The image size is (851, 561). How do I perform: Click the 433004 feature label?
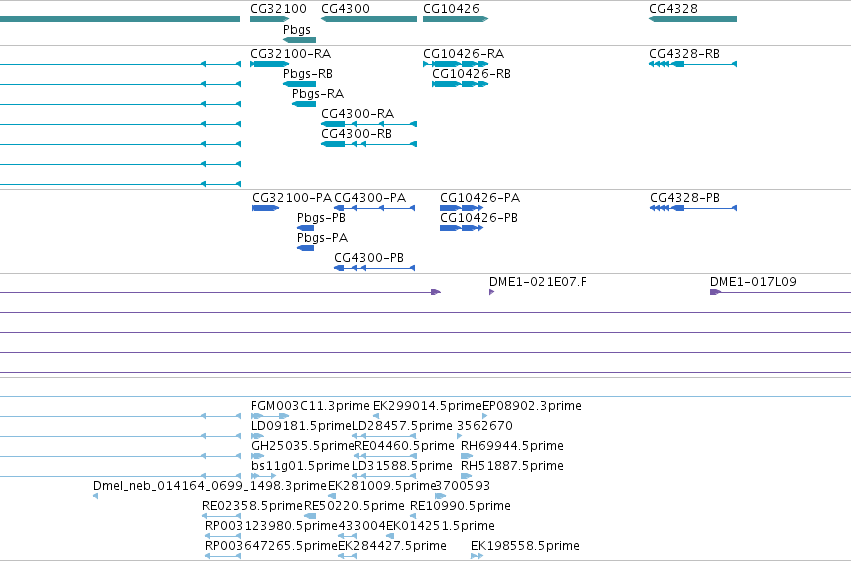point(362,526)
